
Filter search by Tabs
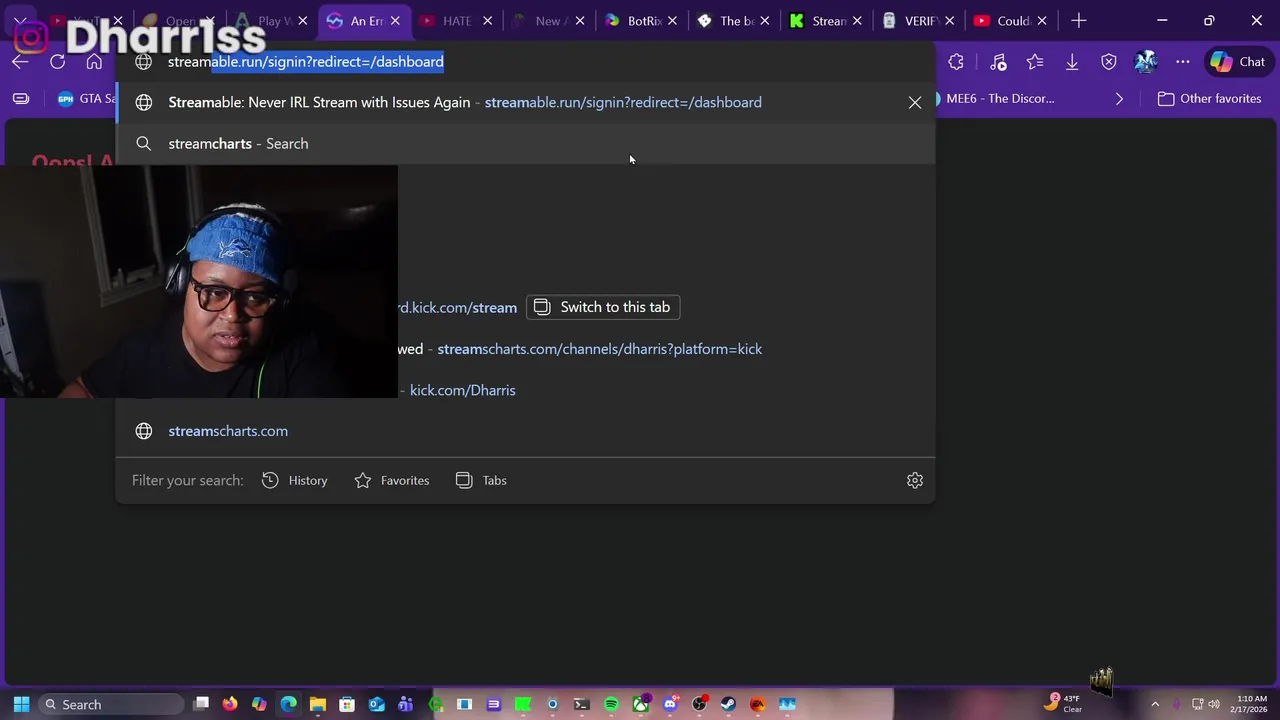point(481,480)
